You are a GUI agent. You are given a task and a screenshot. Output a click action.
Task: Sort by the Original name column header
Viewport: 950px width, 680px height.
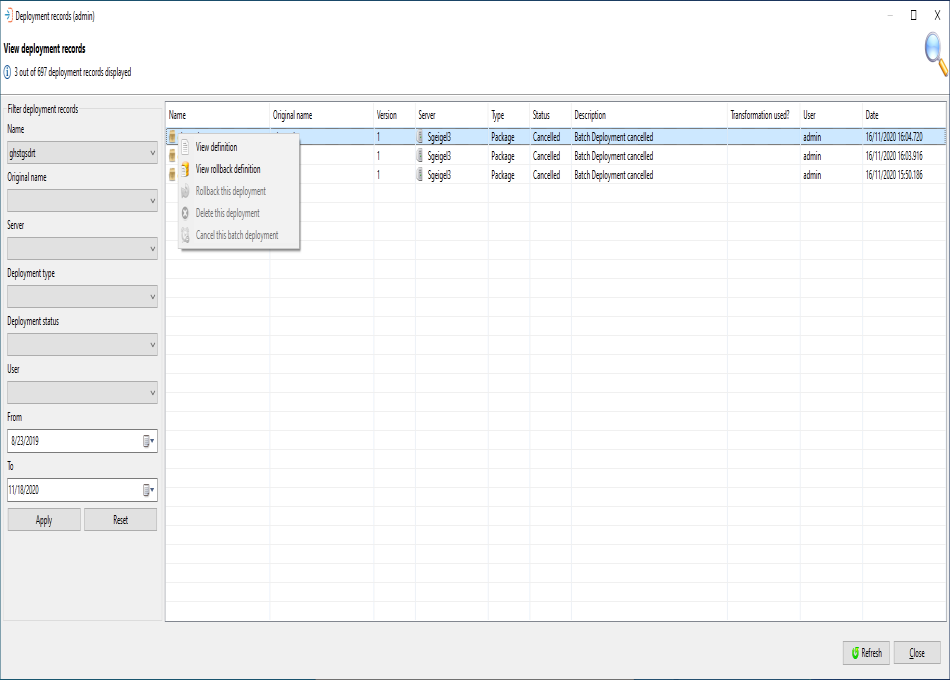[x=321, y=115]
